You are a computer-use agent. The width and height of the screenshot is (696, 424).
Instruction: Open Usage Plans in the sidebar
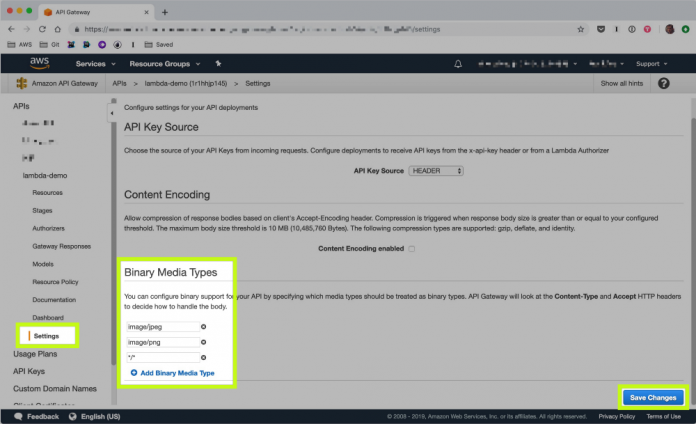pyautogui.click(x=35, y=354)
